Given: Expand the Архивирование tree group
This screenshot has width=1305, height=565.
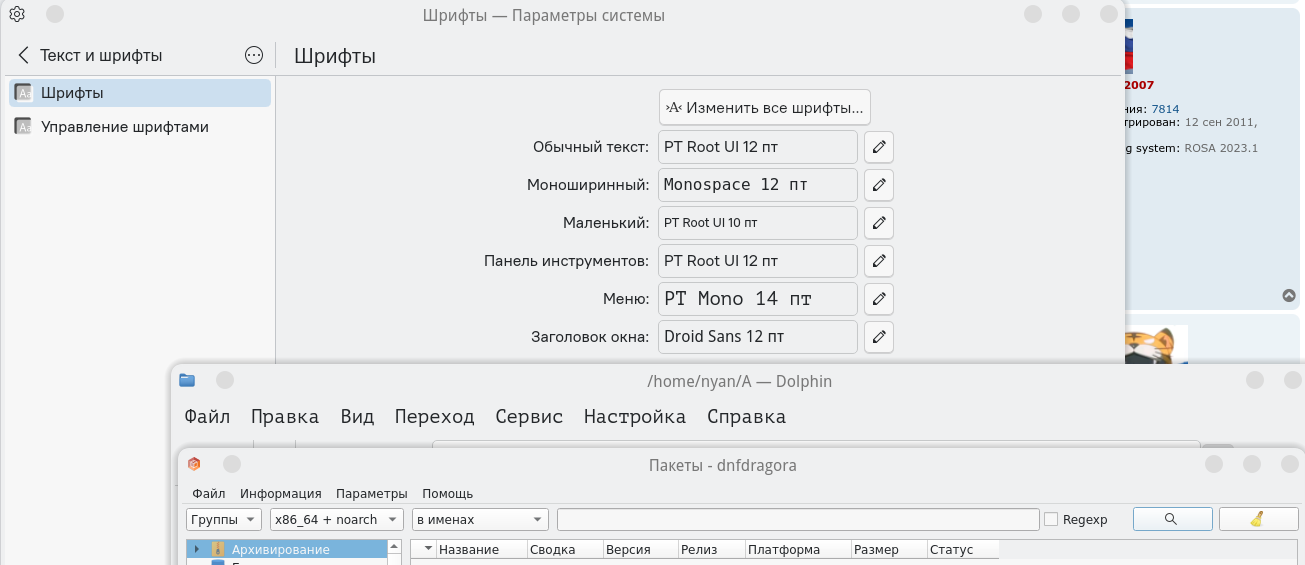Looking at the screenshot, I should [197, 549].
